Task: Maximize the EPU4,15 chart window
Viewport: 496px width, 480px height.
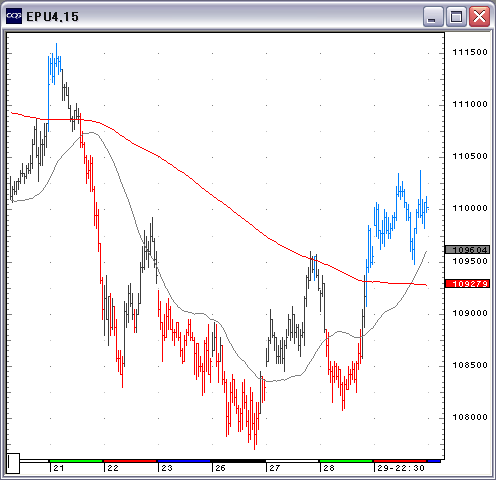Action: 456,16
